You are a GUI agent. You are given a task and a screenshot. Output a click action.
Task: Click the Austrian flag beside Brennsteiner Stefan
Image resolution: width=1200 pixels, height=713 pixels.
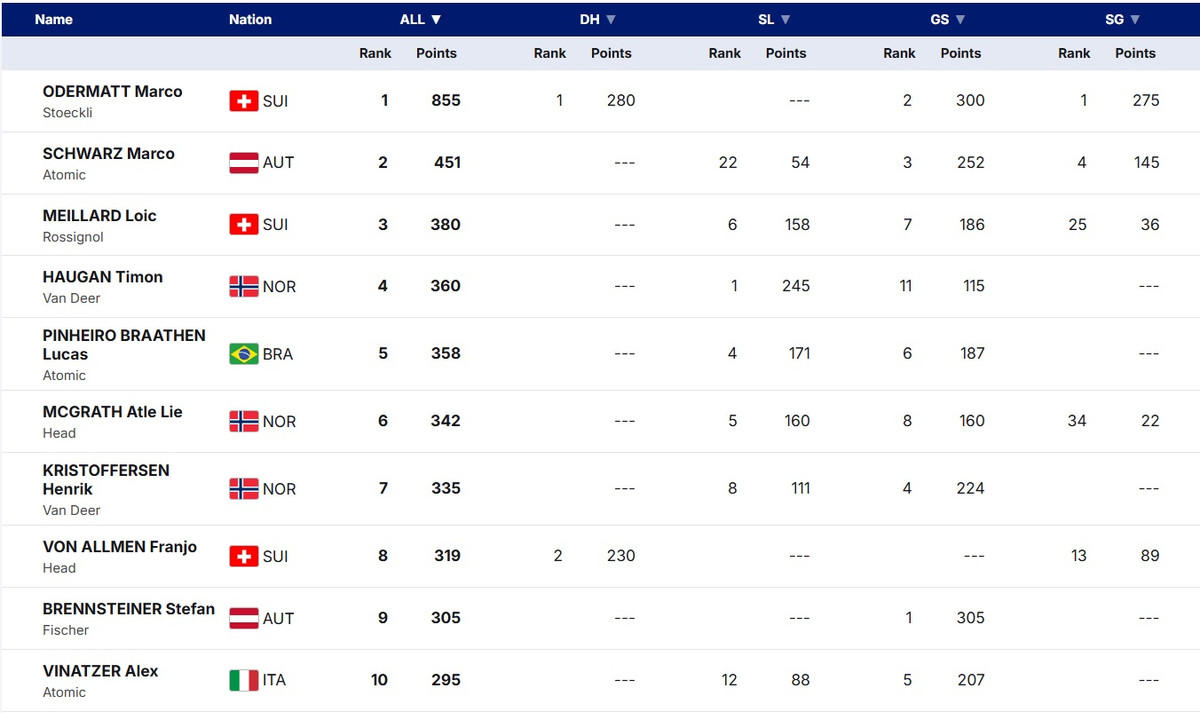pos(244,618)
